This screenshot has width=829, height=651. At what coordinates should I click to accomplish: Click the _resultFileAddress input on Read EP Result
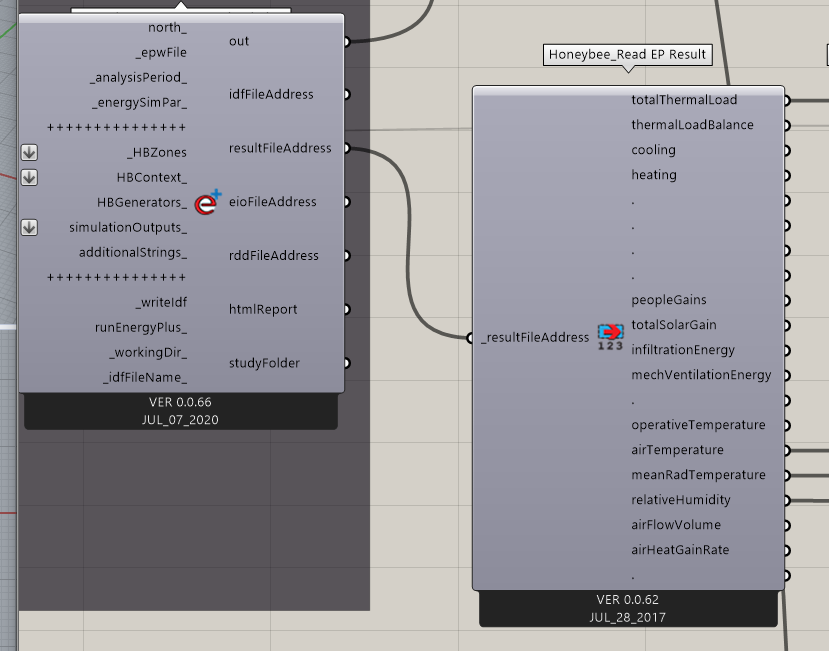point(535,337)
